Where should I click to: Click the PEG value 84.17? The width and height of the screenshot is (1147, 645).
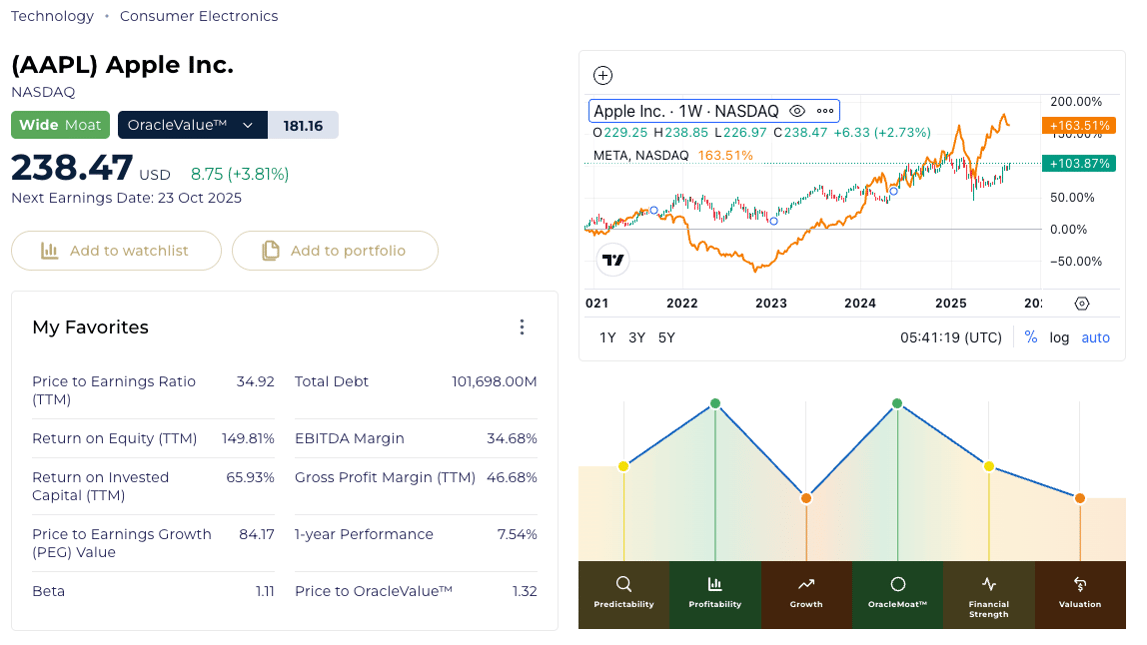(257, 535)
